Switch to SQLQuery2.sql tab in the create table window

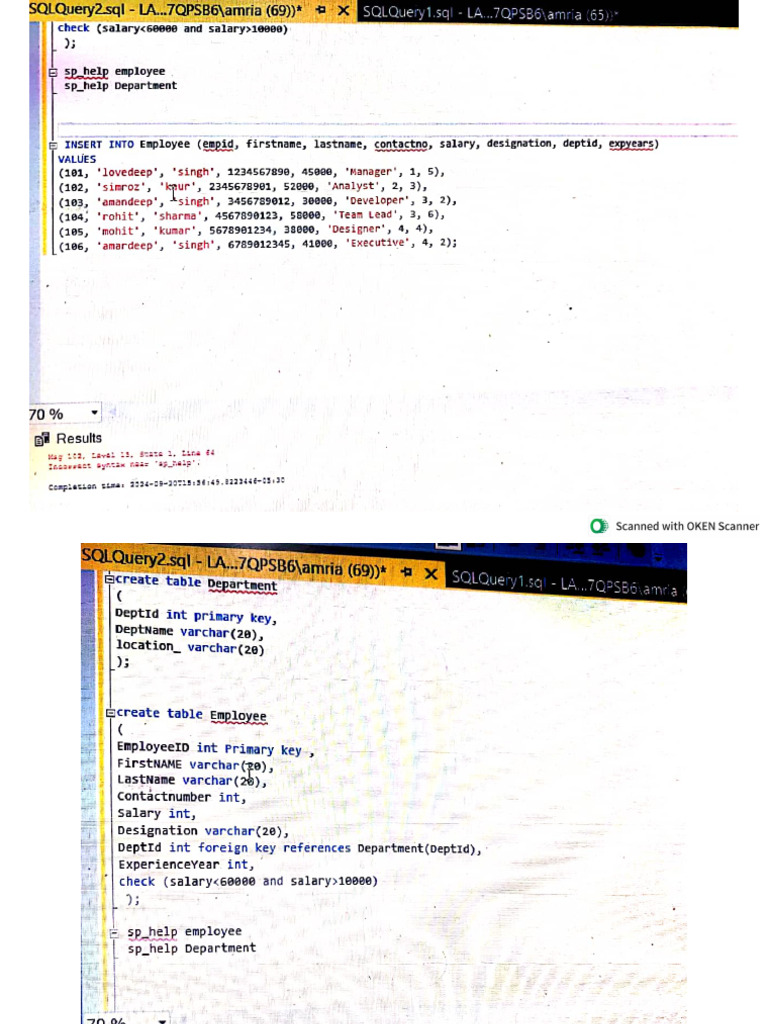pos(234,563)
